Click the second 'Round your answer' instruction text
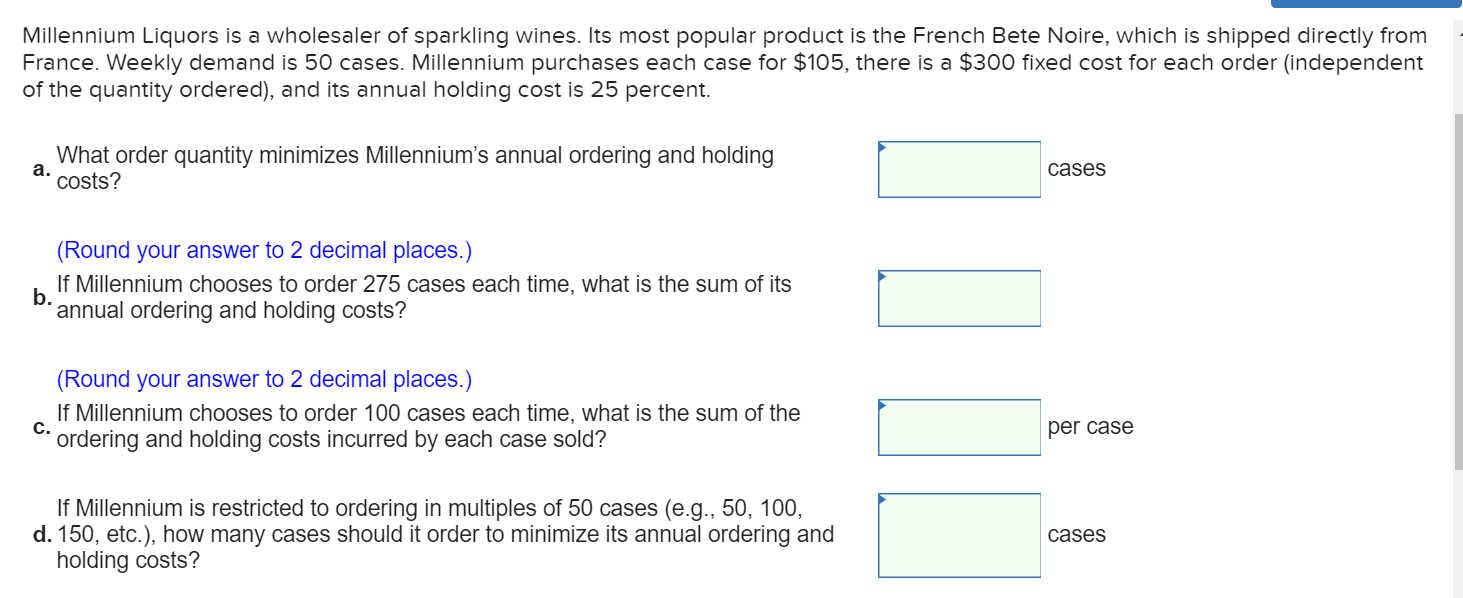The width and height of the screenshot is (1463, 598). click(x=265, y=379)
